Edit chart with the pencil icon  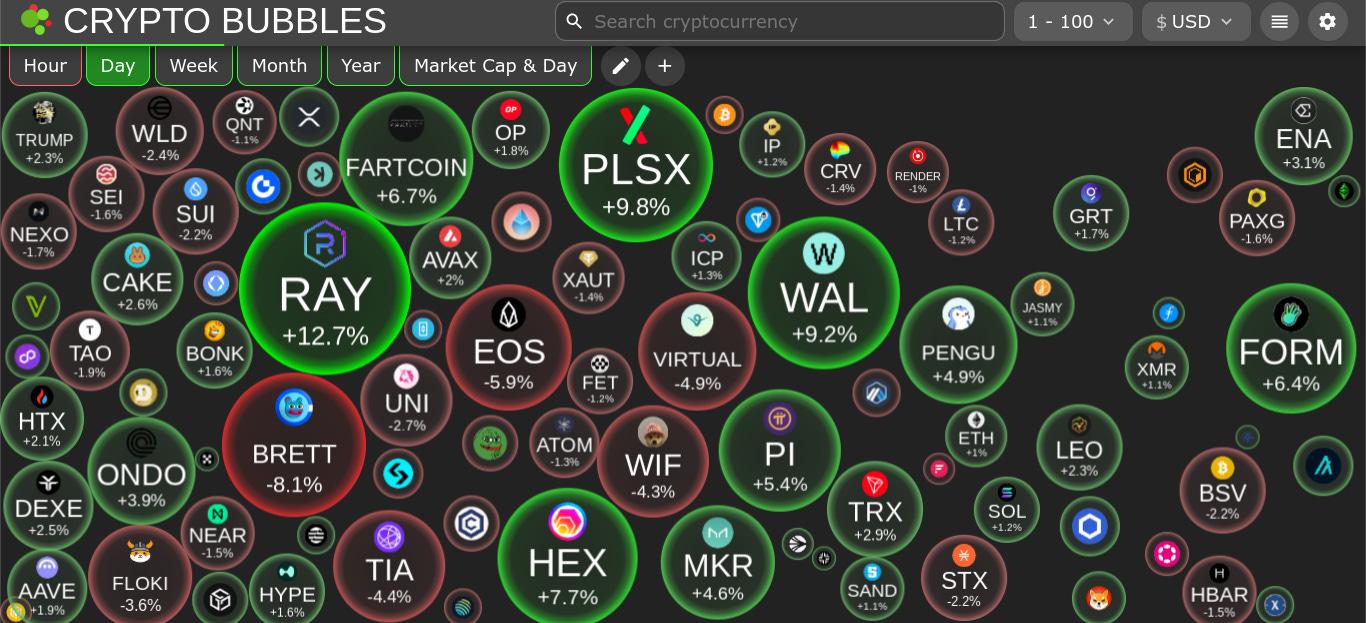coord(620,66)
